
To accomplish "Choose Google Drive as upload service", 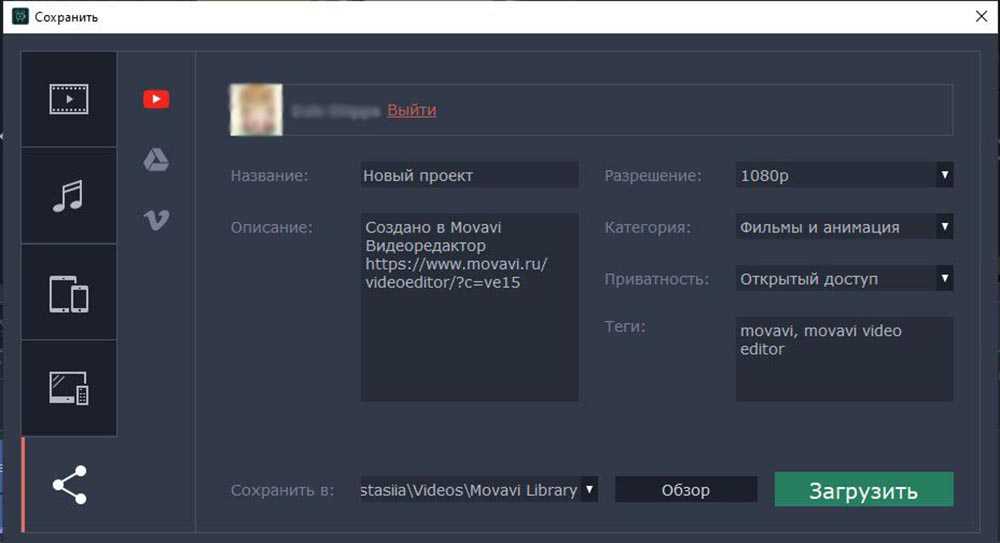I will [x=156, y=160].
